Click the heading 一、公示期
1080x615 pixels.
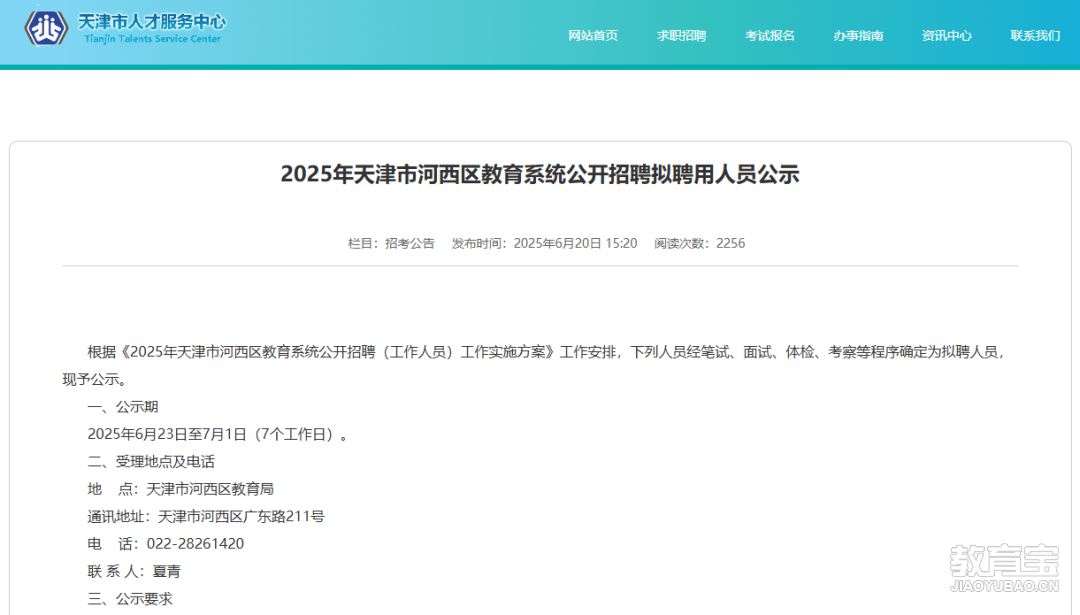pos(123,407)
